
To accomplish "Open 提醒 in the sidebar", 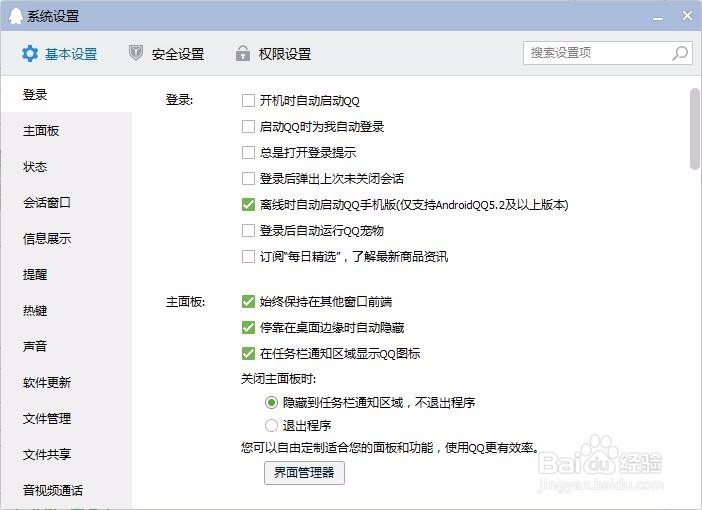I will pyautogui.click(x=66, y=274).
